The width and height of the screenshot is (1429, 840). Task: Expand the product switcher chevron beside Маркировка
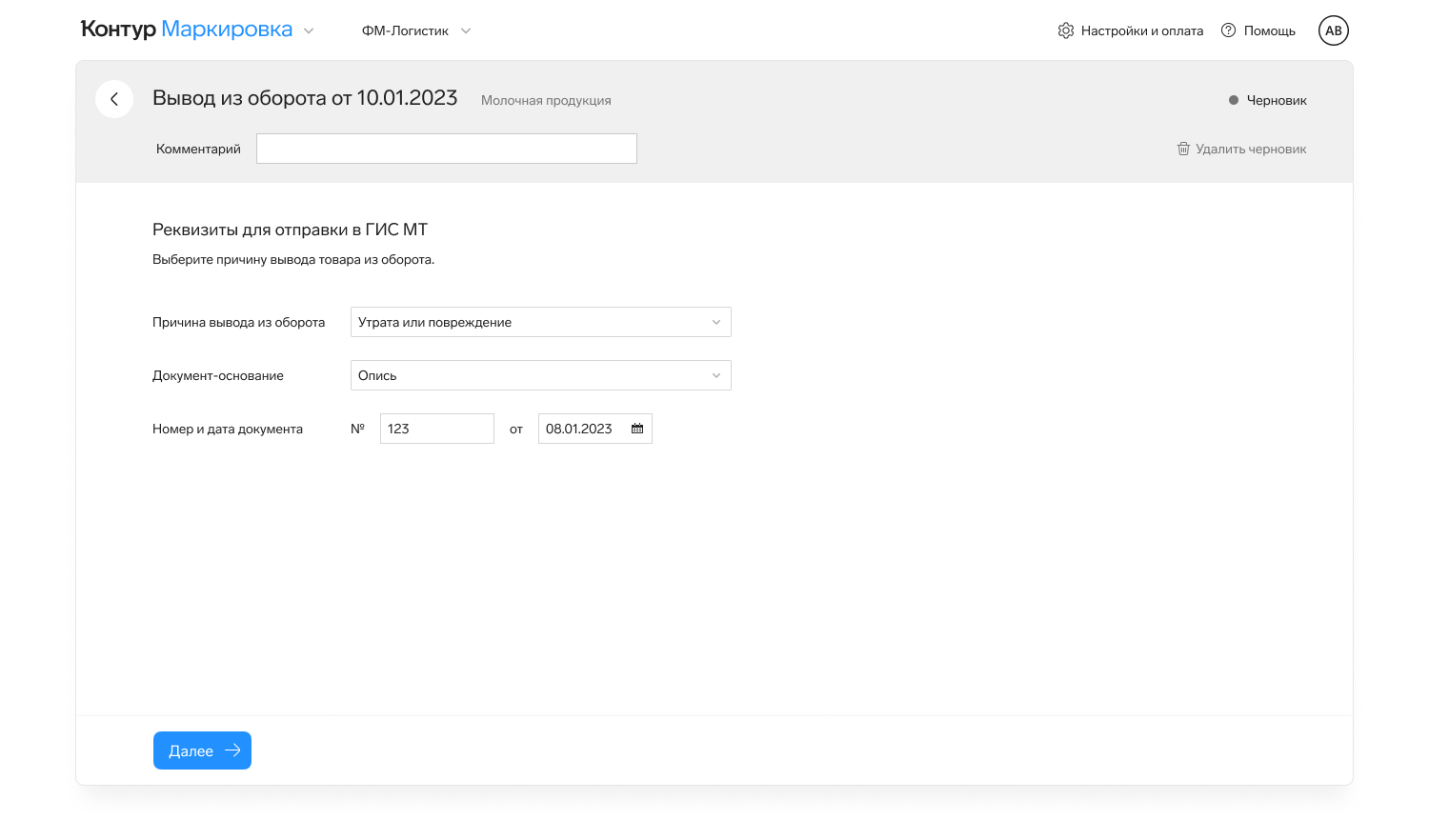pos(309,30)
